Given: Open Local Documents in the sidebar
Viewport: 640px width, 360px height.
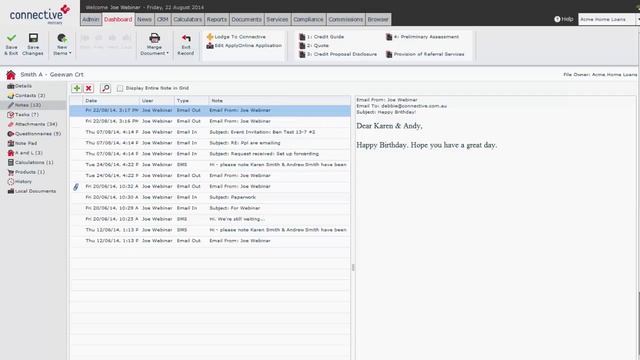Looking at the screenshot, I should [31, 191].
